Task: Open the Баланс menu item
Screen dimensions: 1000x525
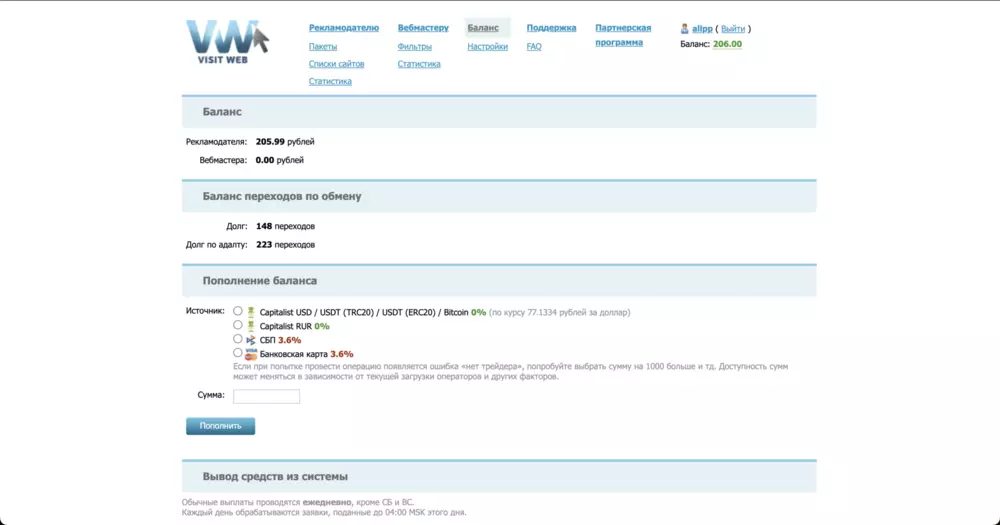Action: (483, 27)
